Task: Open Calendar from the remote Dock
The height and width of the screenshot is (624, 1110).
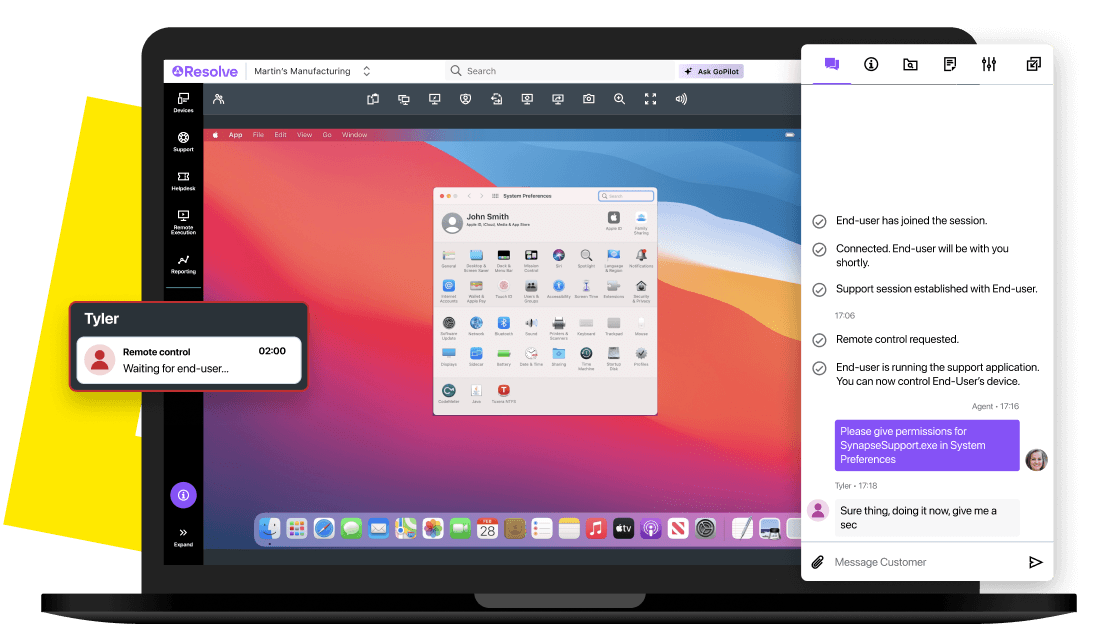Action: [487, 528]
